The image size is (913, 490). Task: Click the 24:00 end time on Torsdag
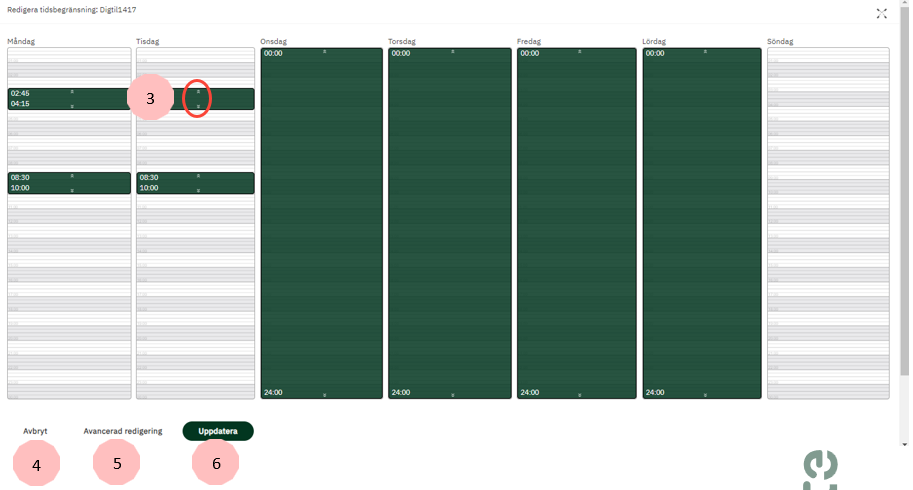point(401,393)
